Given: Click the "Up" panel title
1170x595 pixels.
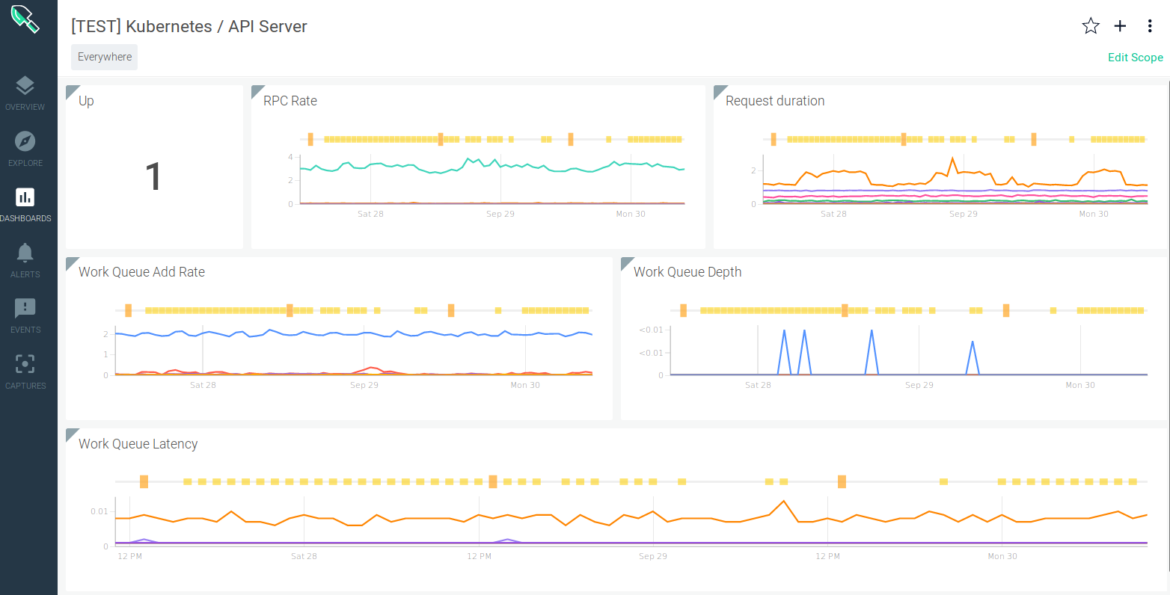Looking at the screenshot, I should pyautogui.click(x=87, y=101).
